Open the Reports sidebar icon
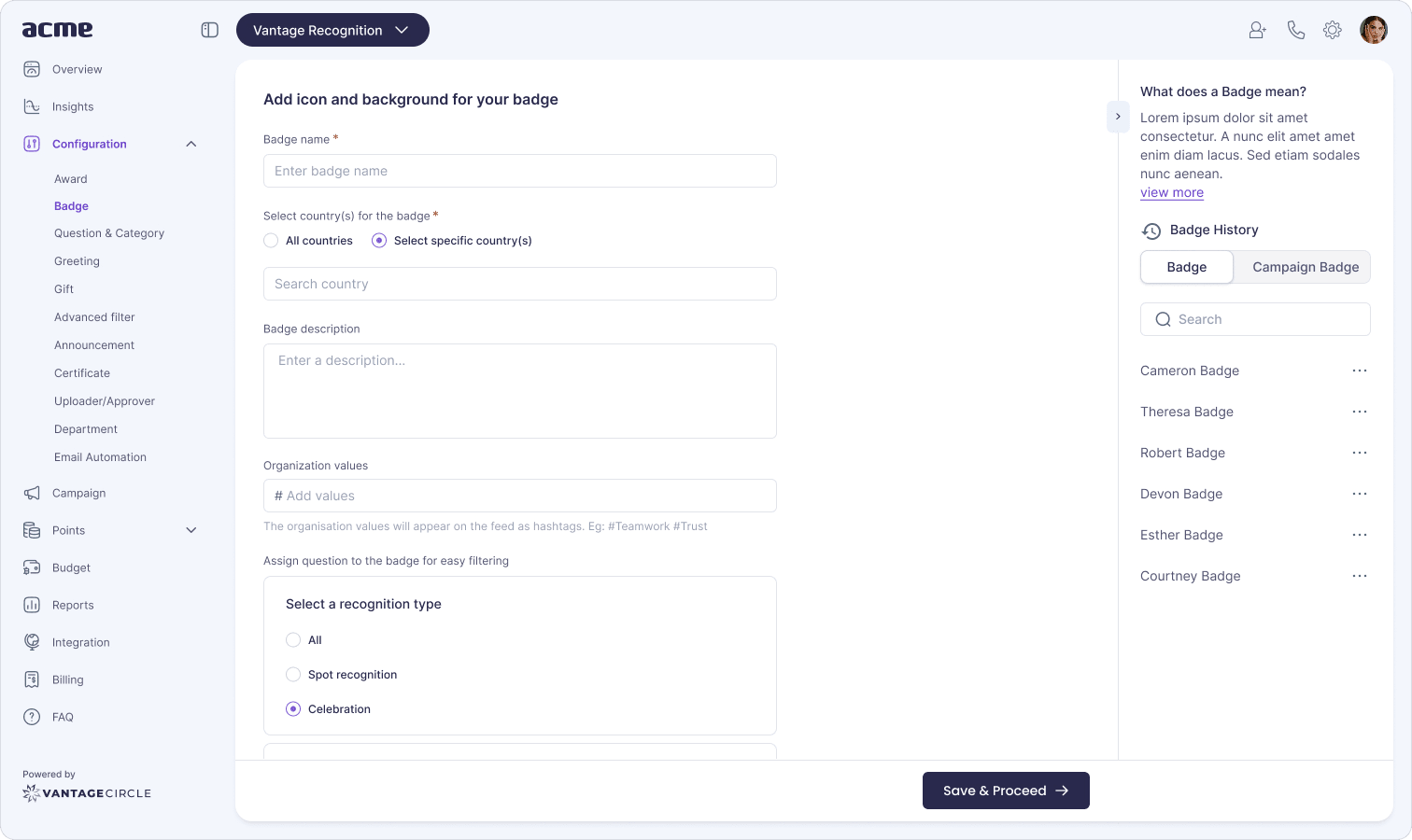 pos(32,605)
